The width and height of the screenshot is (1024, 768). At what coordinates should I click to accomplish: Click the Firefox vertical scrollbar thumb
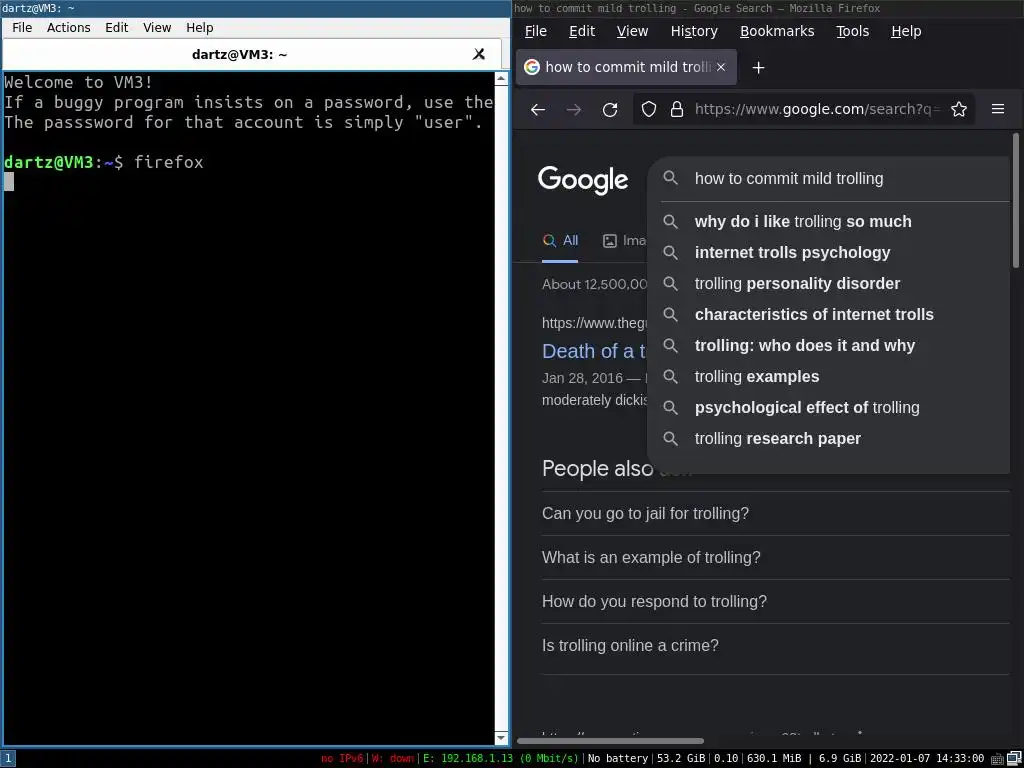click(1016, 200)
